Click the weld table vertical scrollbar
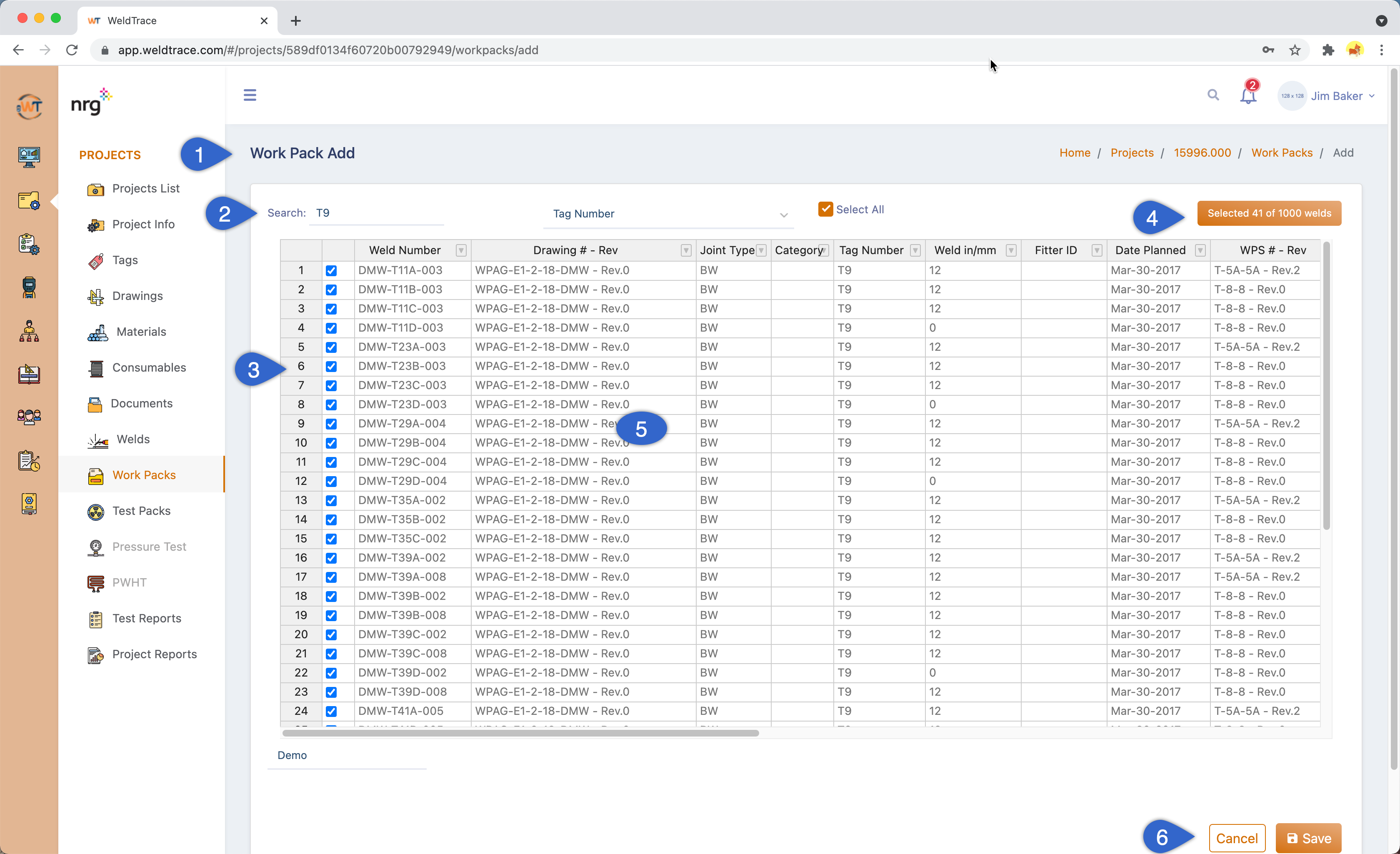The height and width of the screenshot is (854, 1400). [x=1326, y=386]
